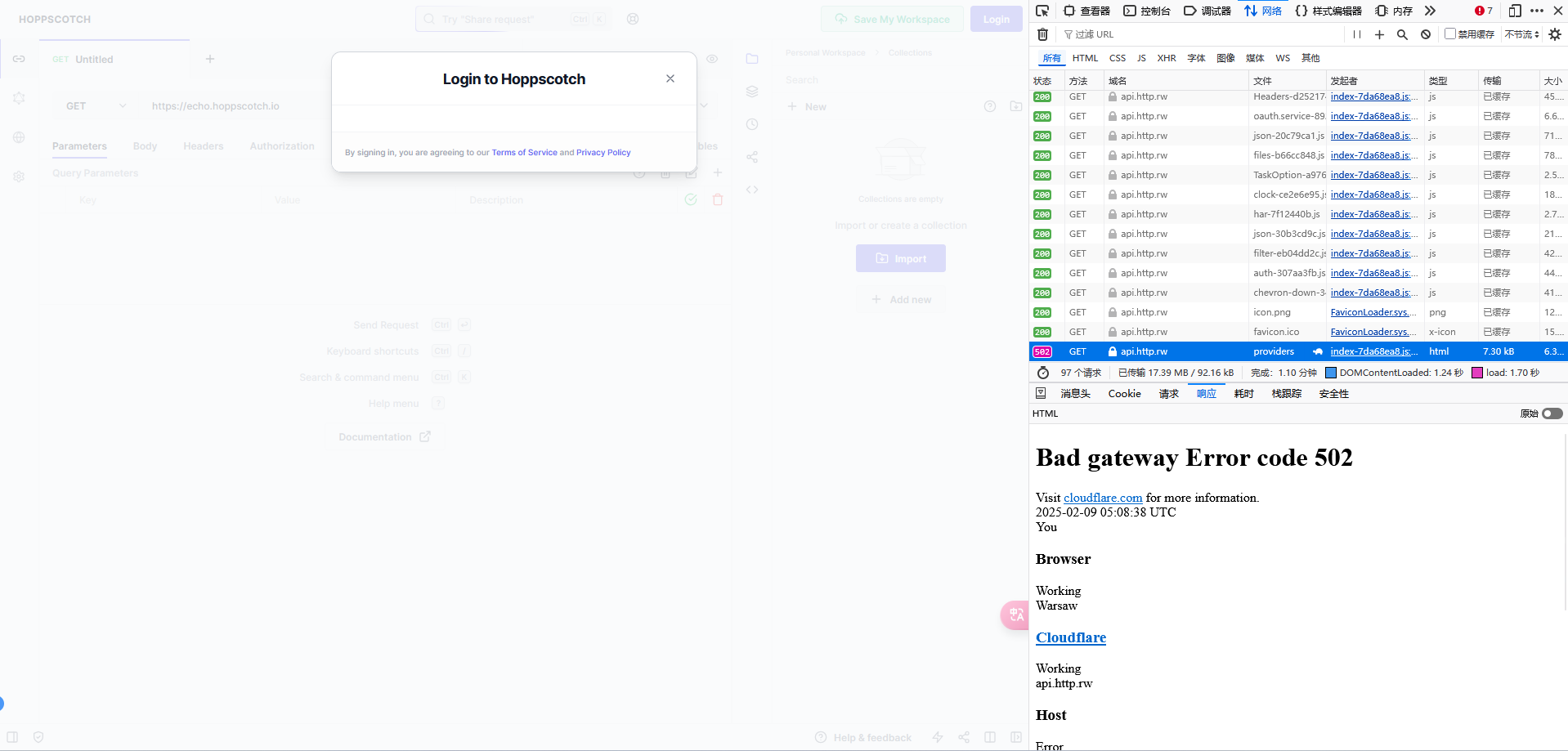Open the Privacy Policy link
This screenshot has height=751, width=1568.
coord(603,153)
